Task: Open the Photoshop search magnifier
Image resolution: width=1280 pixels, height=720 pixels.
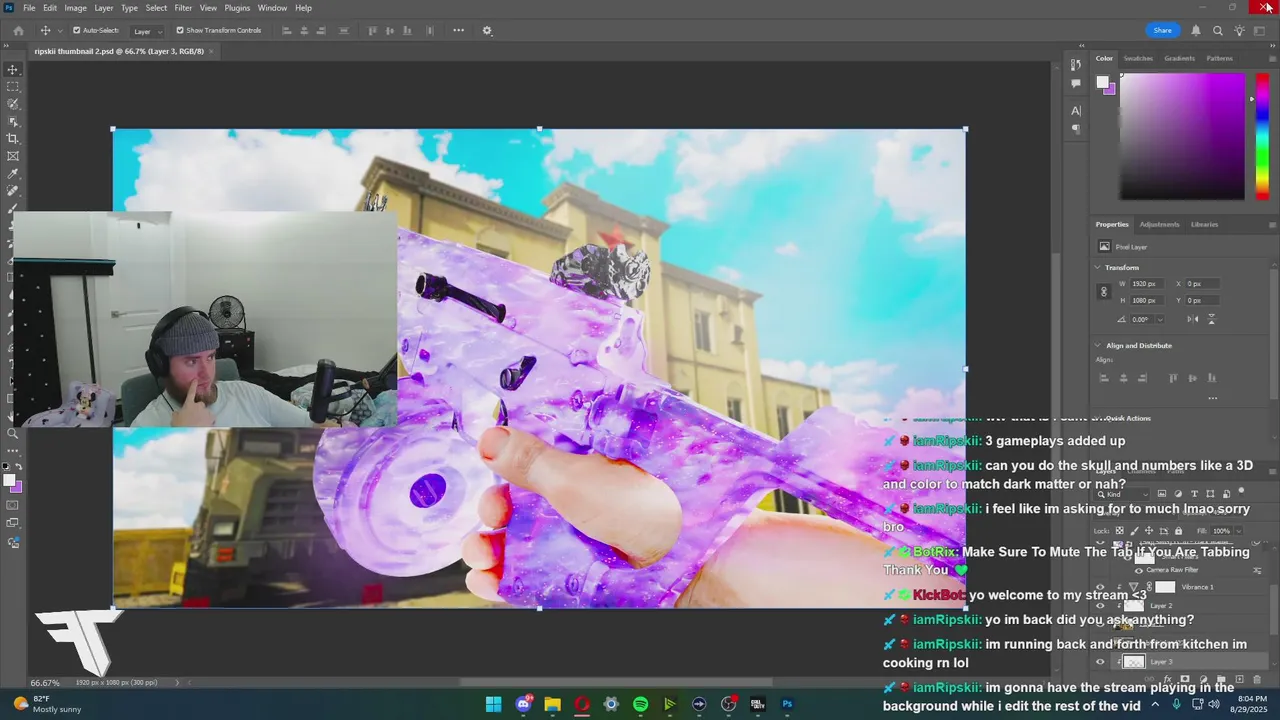Action: (x=1218, y=30)
